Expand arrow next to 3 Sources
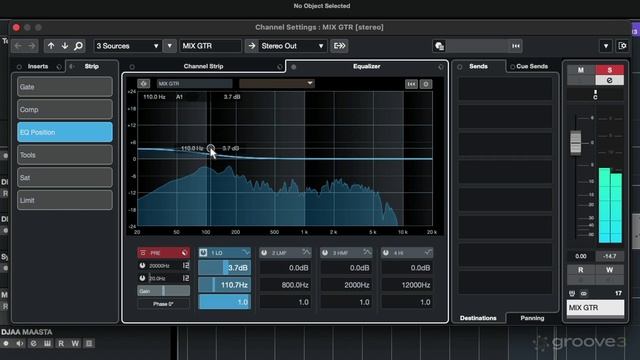 click(x=170, y=46)
